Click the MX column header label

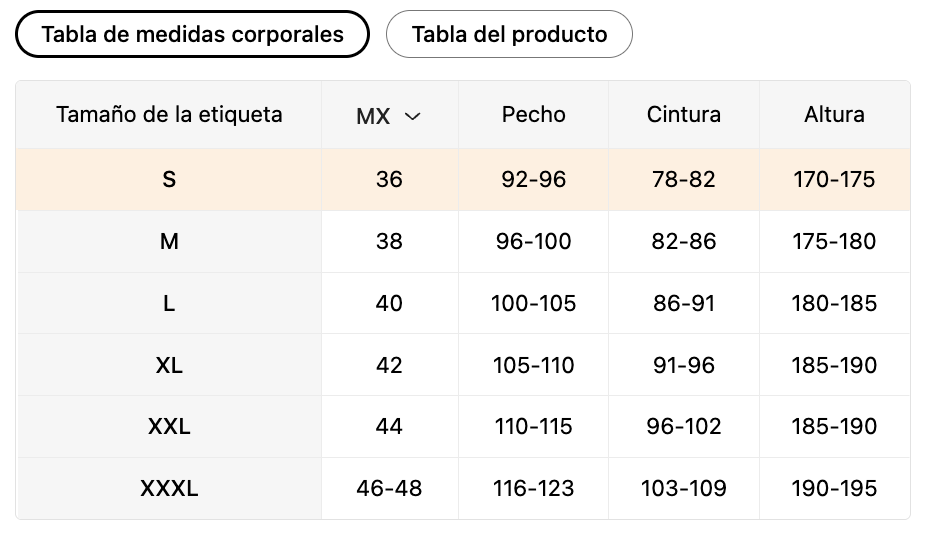[373, 116]
